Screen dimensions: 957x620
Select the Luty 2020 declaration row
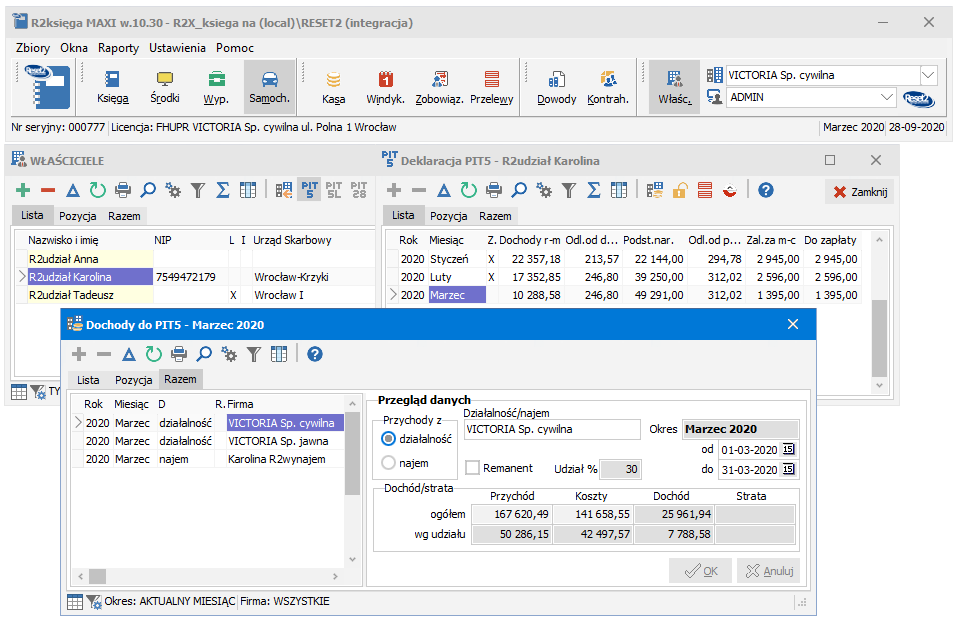(x=623, y=277)
